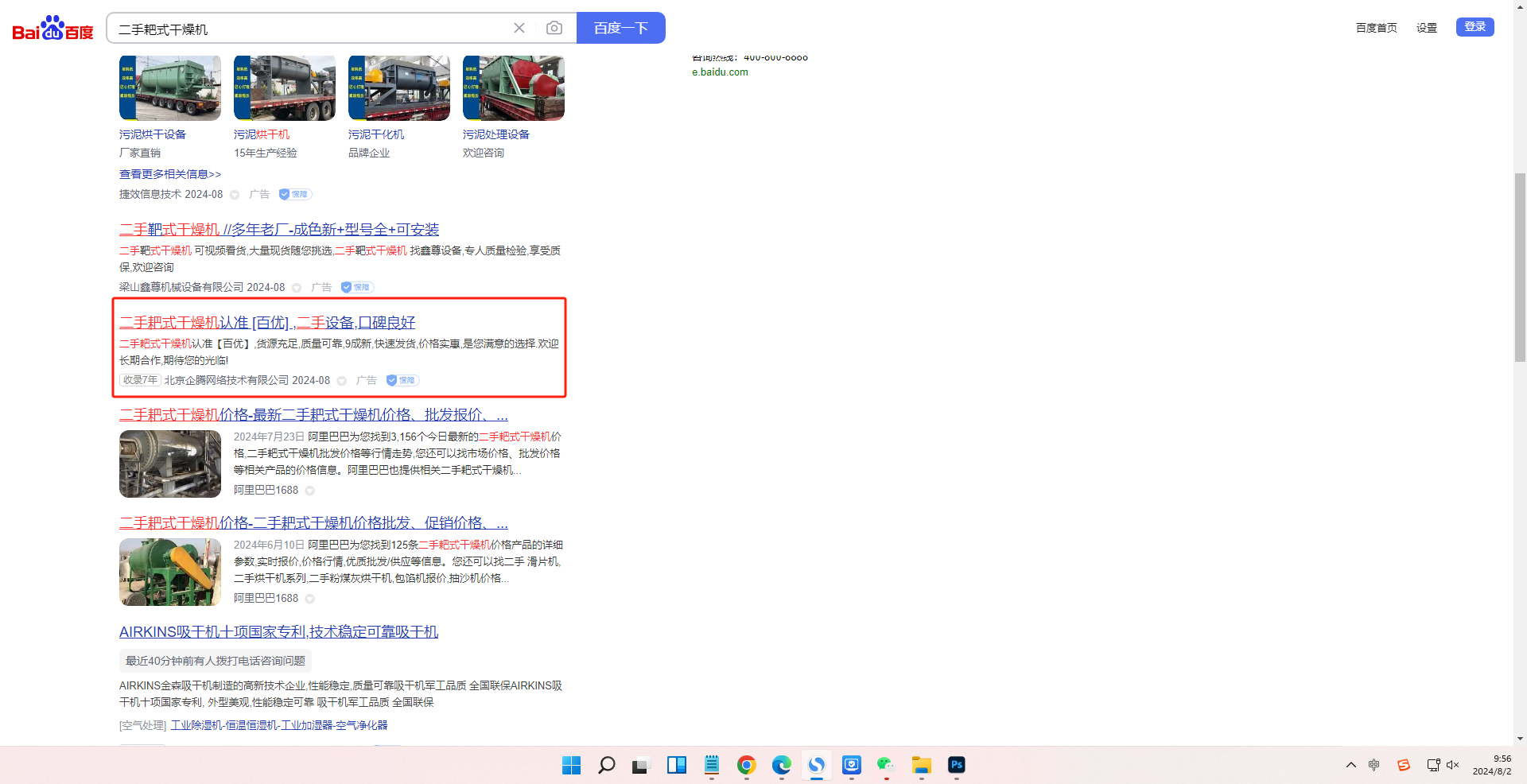Unmute the system volume speaker icon

[x=1453, y=765]
